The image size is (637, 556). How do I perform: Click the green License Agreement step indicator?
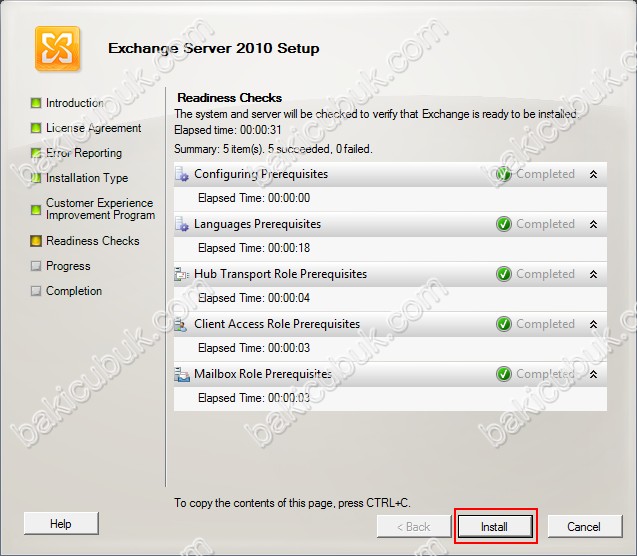pyautogui.click(x=36, y=128)
